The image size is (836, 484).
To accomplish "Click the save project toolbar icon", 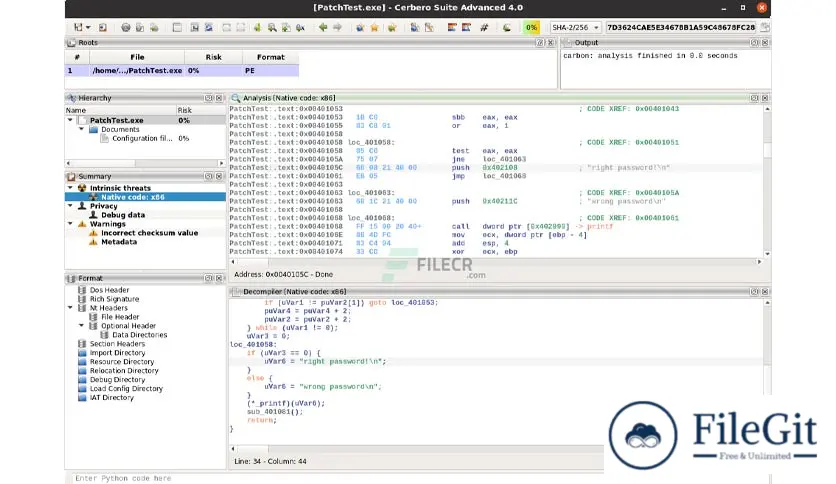I will 78,27.
